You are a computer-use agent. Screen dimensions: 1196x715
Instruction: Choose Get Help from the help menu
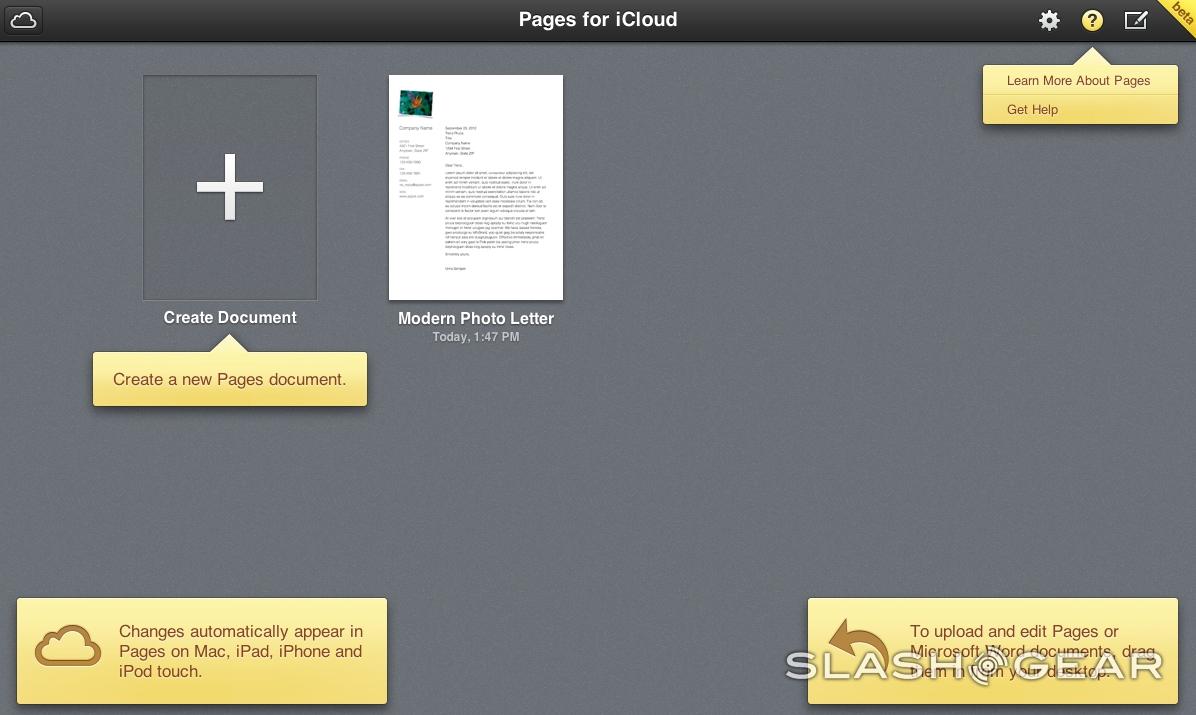(1032, 110)
